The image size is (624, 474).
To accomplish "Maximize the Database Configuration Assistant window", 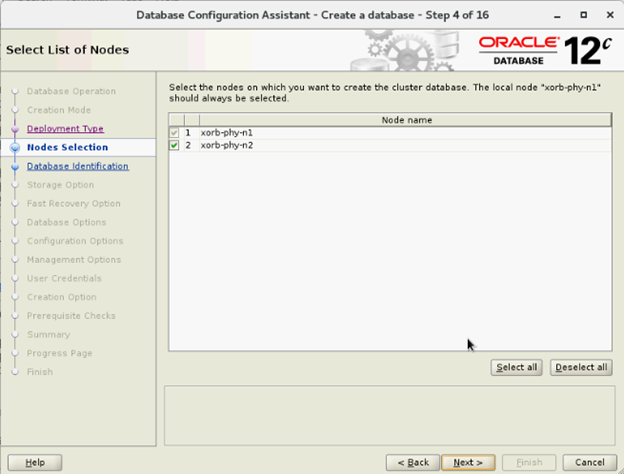I will pos(583,15).
